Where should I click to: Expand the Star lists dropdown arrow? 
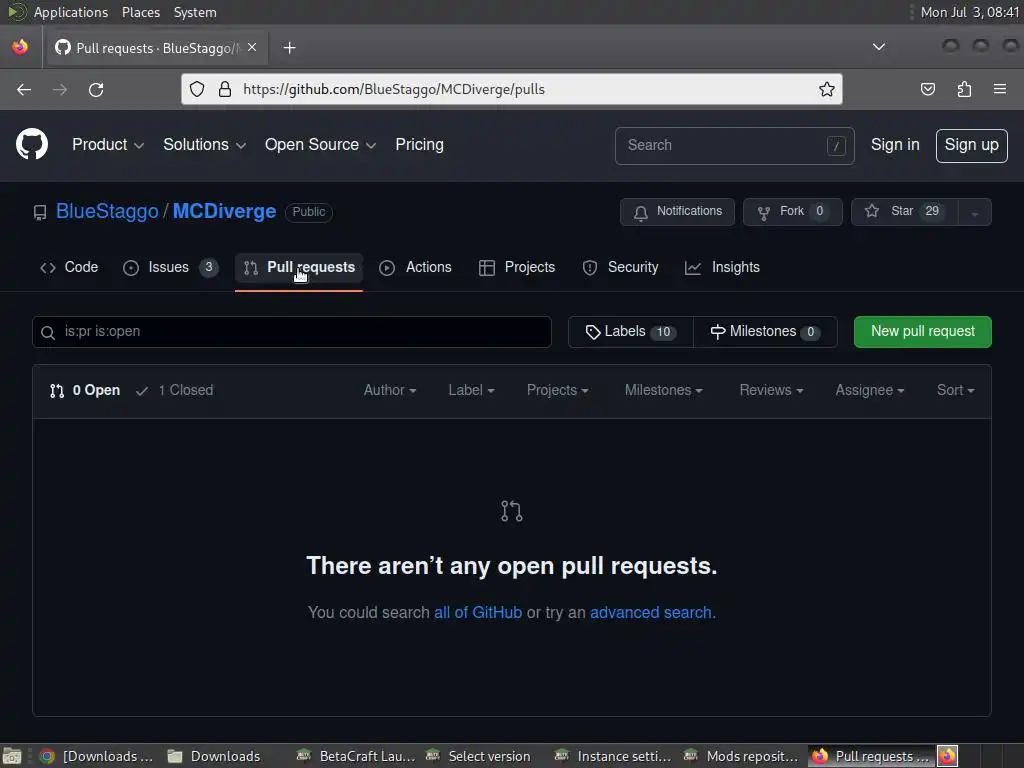click(975, 212)
